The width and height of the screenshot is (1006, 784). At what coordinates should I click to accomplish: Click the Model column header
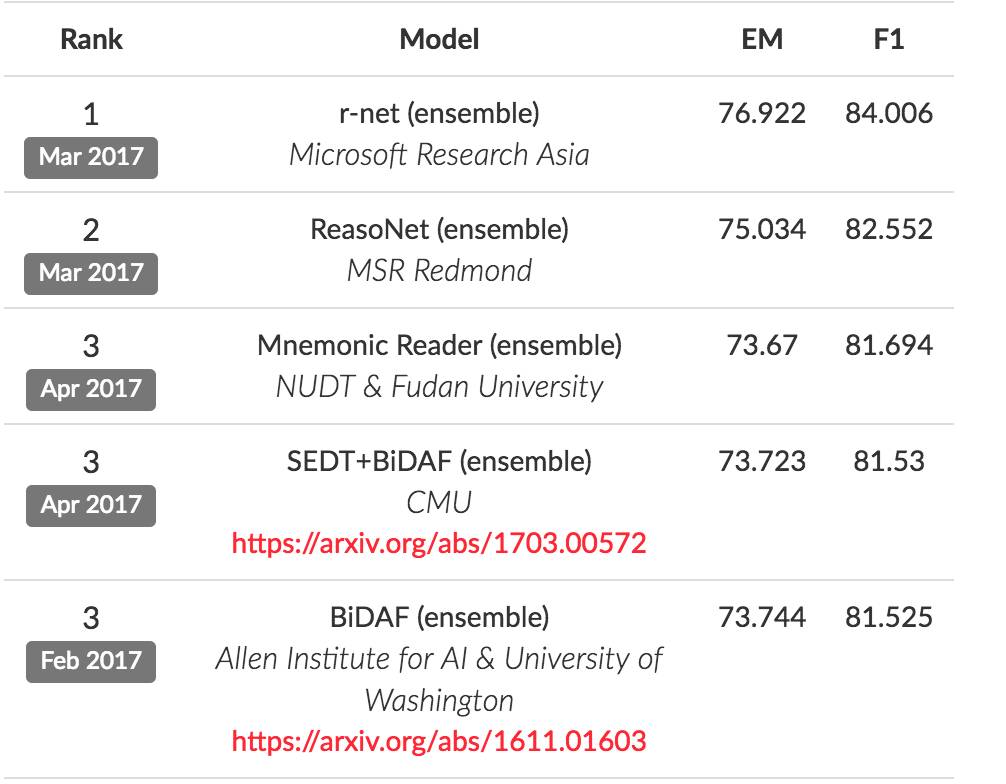pos(439,39)
